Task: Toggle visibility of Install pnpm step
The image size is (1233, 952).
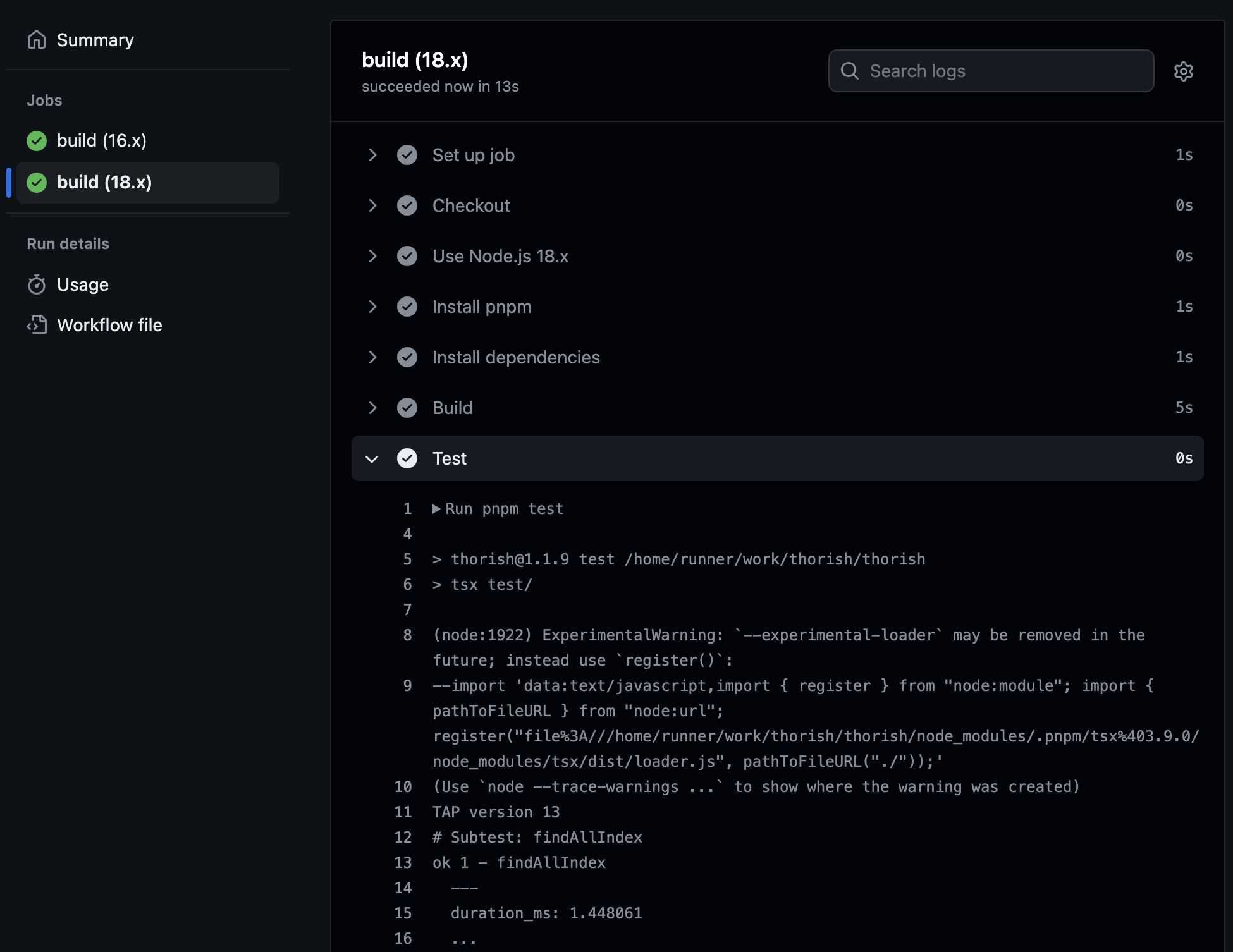Action: [372, 306]
